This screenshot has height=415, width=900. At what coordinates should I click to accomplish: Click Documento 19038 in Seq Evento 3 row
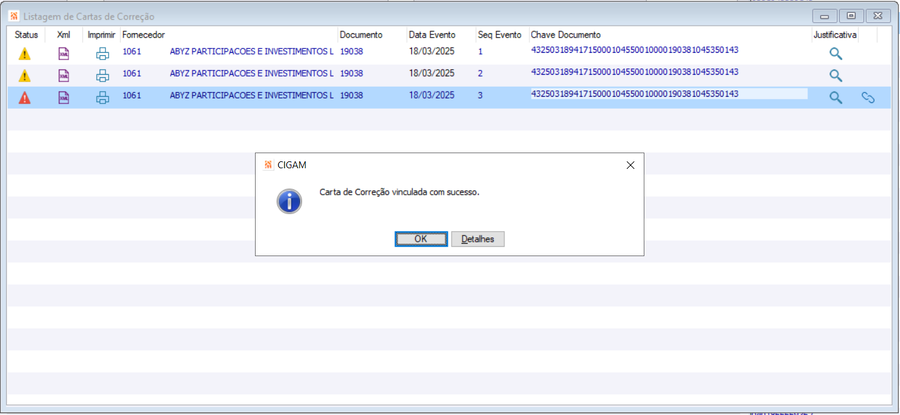(x=351, y=95)
